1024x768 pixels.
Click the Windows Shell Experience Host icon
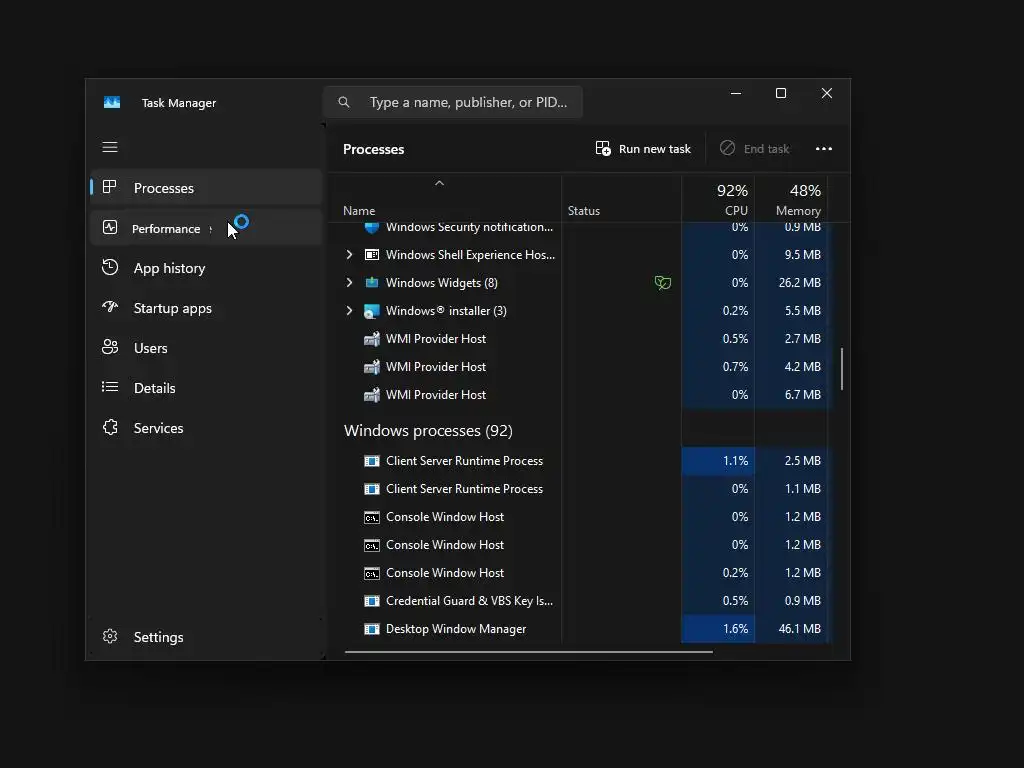pos(372,255)
